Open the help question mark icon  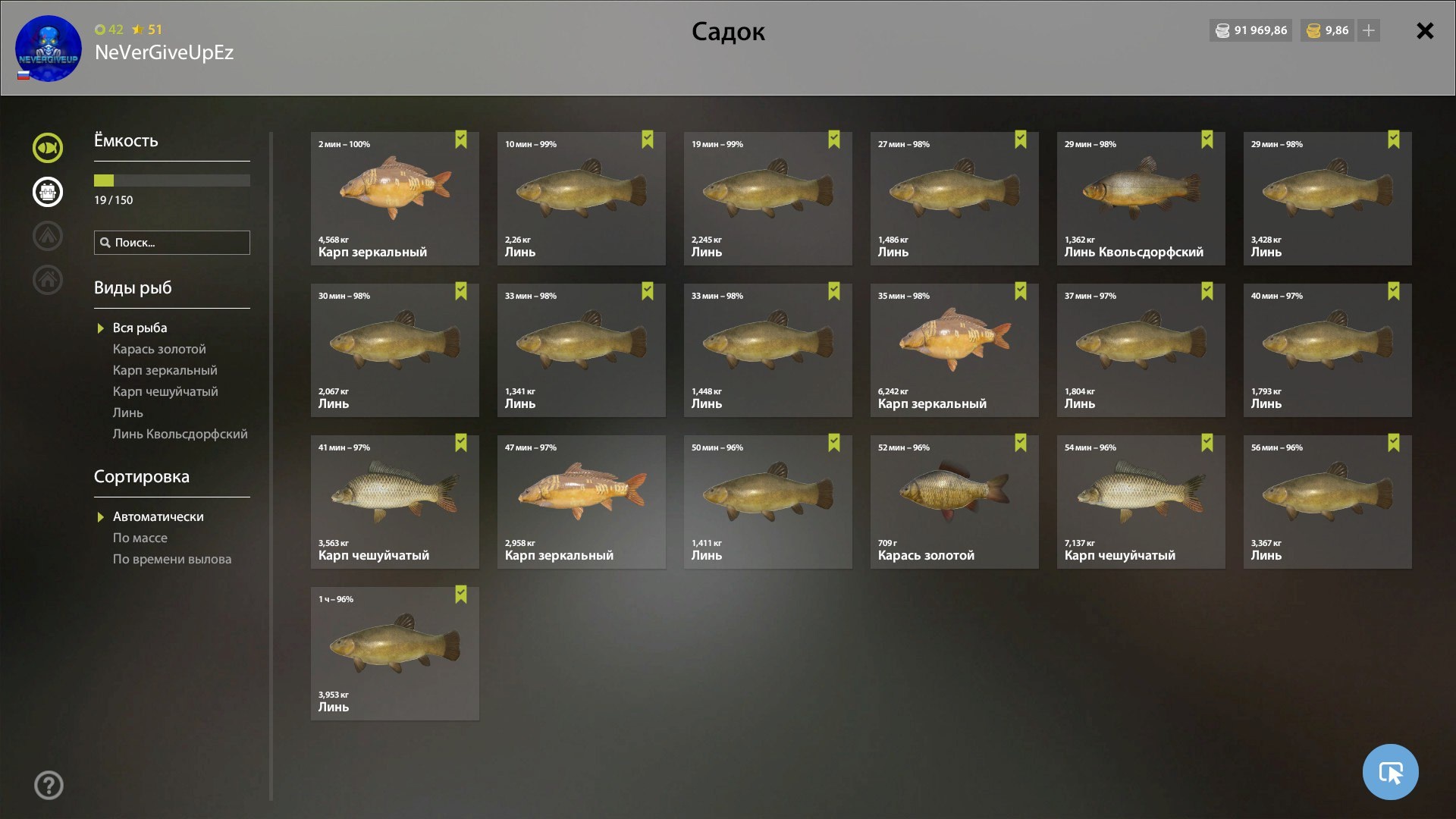pos(49,786)
